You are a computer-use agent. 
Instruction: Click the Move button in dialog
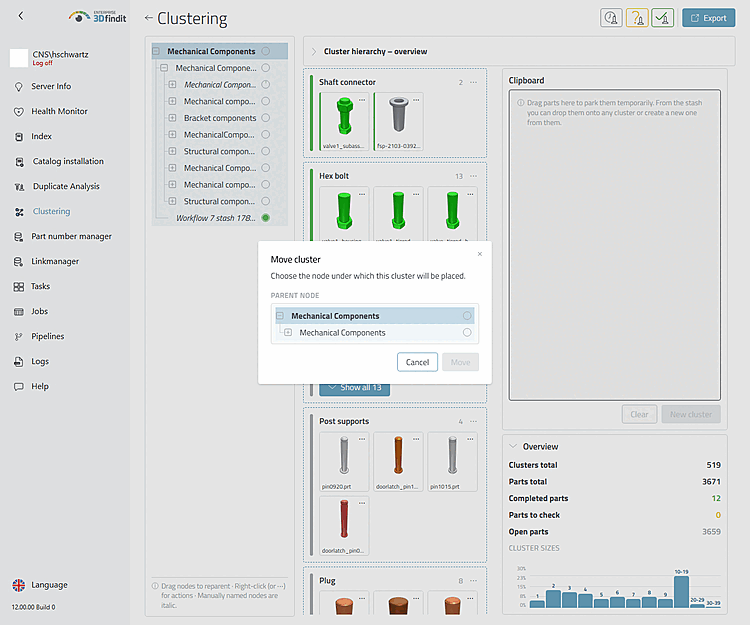point(460,362)
